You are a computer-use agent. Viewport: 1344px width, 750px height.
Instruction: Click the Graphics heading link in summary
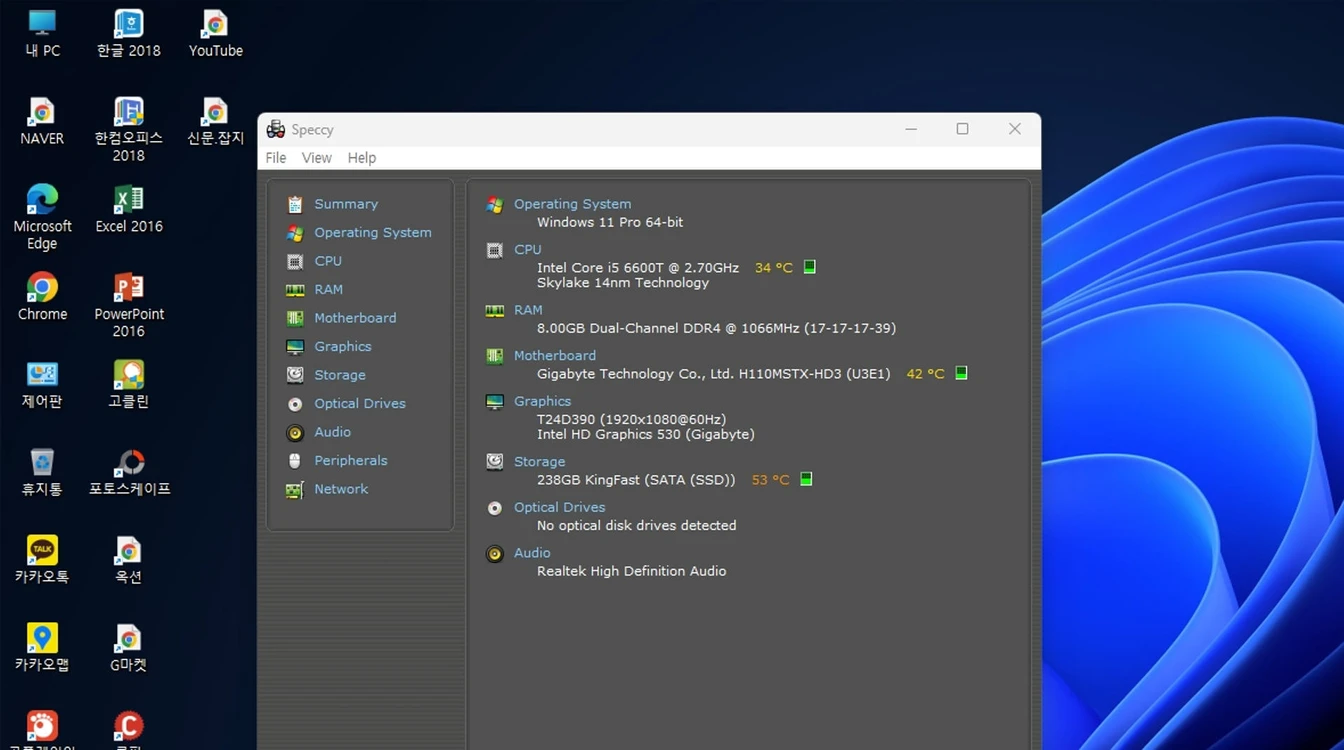click(x=543, y=401)
